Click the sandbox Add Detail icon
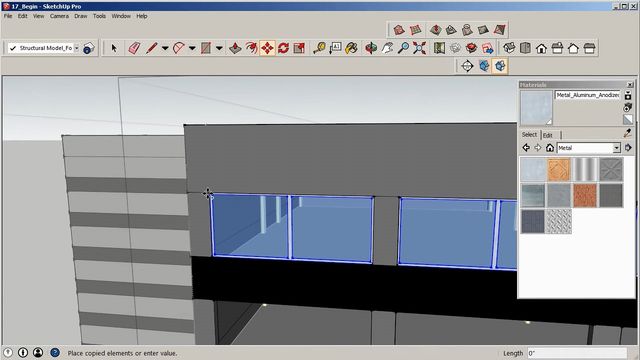 coord(483,30)
